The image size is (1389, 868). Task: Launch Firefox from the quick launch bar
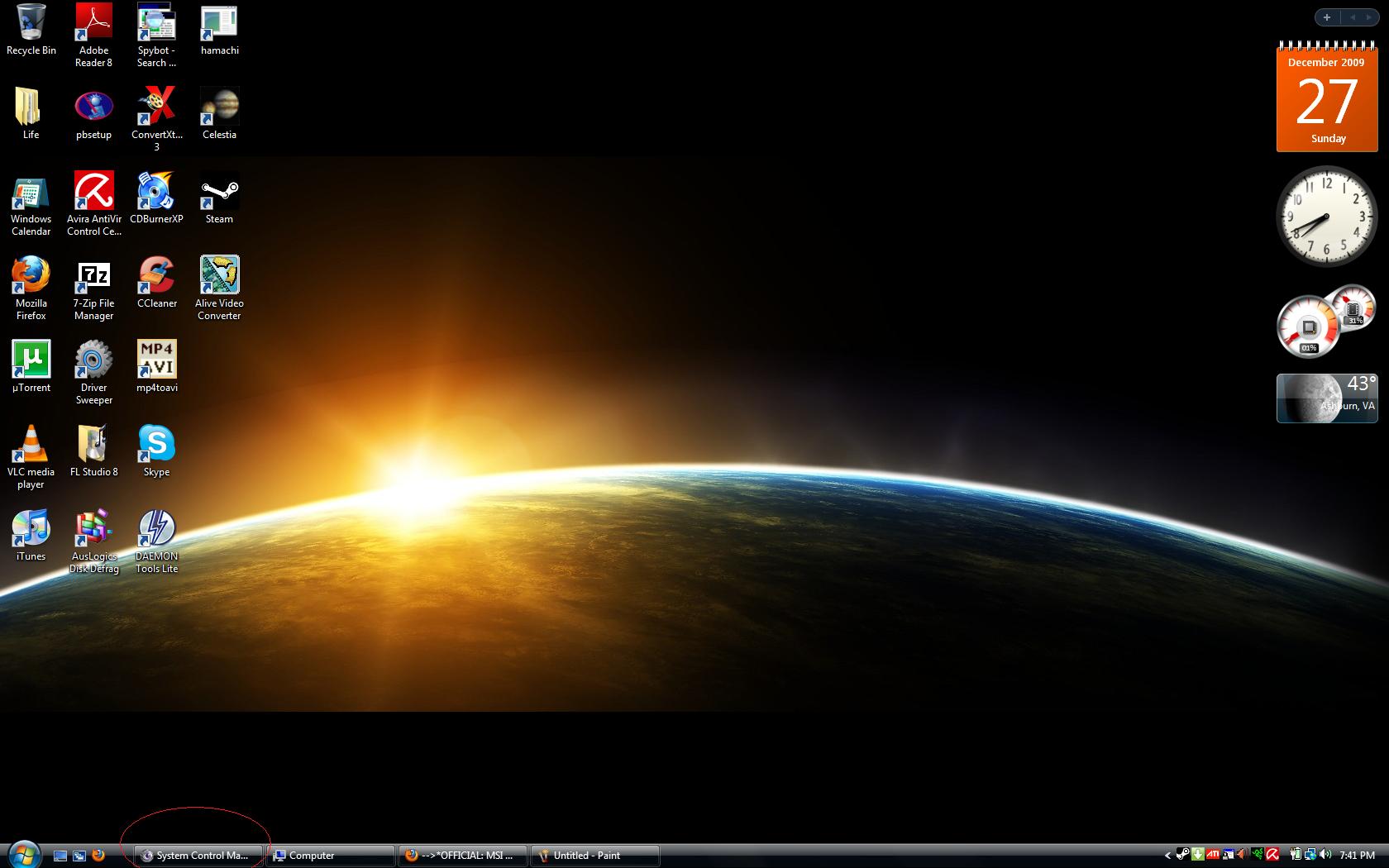98,856
